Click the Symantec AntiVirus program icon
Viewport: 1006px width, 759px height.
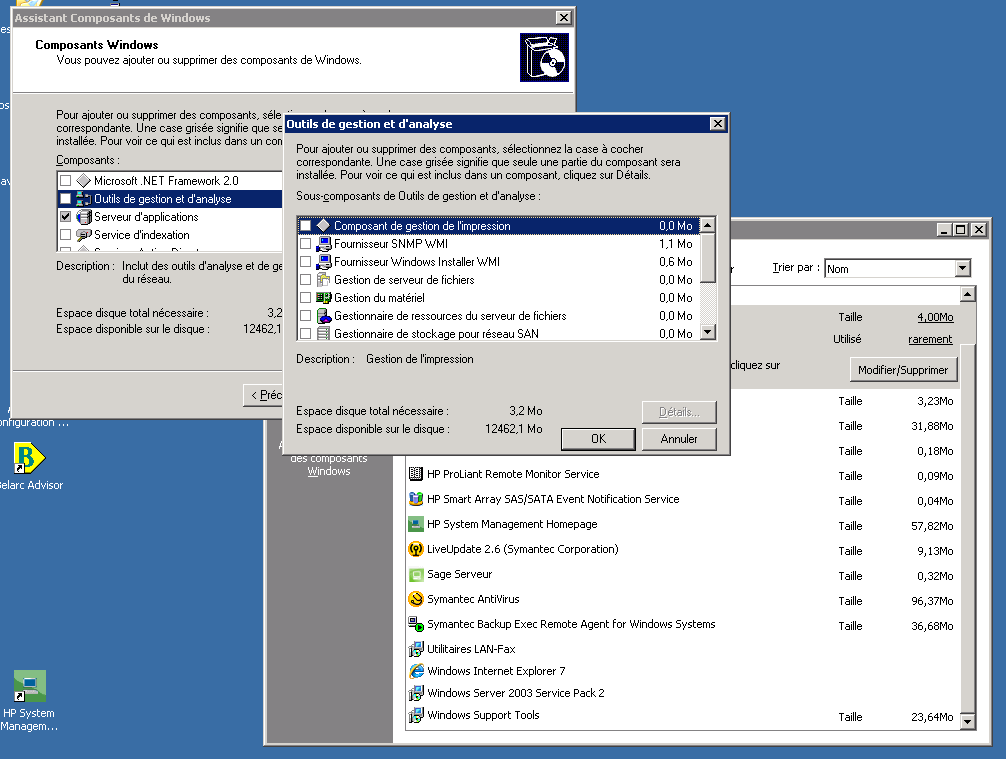(x=416, y=599)
